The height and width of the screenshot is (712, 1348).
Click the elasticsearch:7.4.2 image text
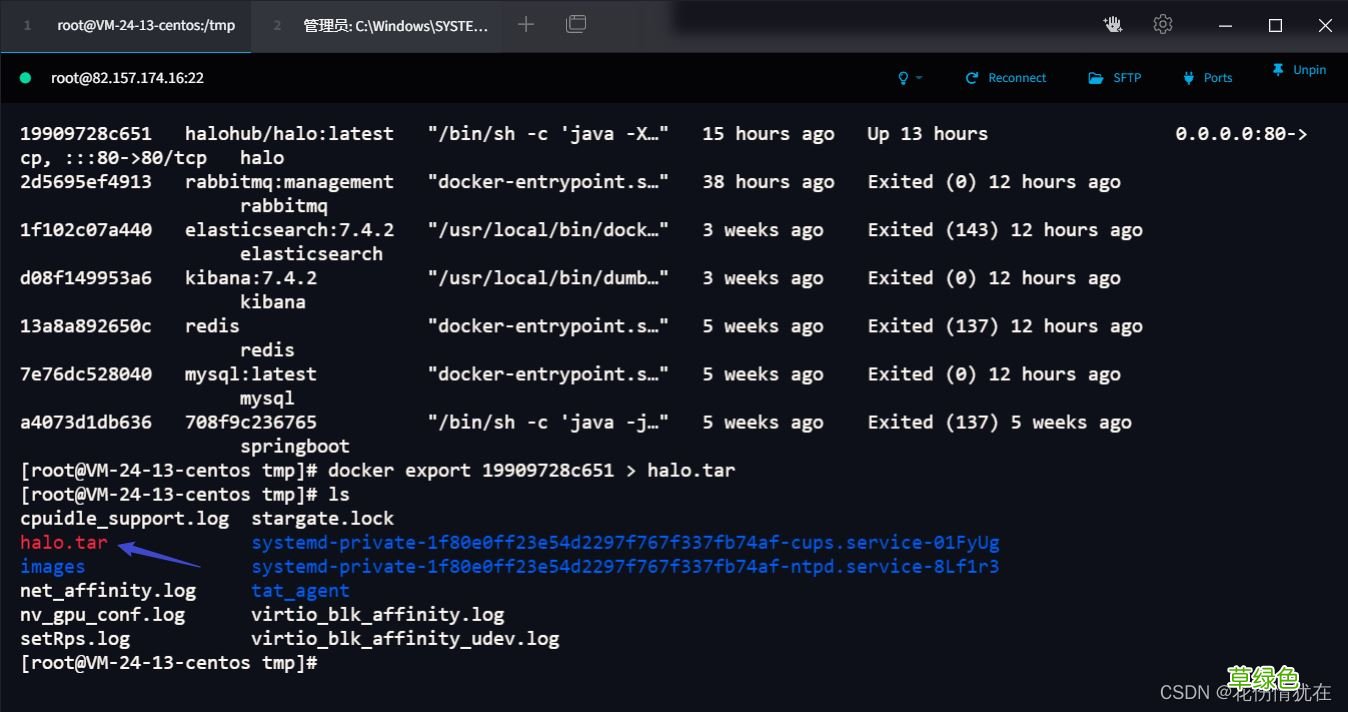tap(289, 230)
